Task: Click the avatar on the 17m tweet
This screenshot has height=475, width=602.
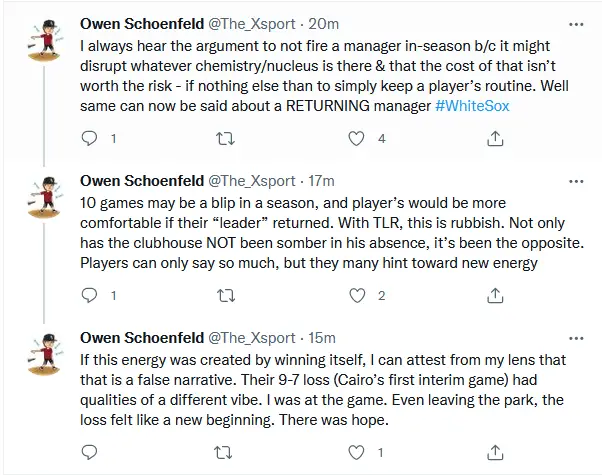Action: click(x=41, y=199)
